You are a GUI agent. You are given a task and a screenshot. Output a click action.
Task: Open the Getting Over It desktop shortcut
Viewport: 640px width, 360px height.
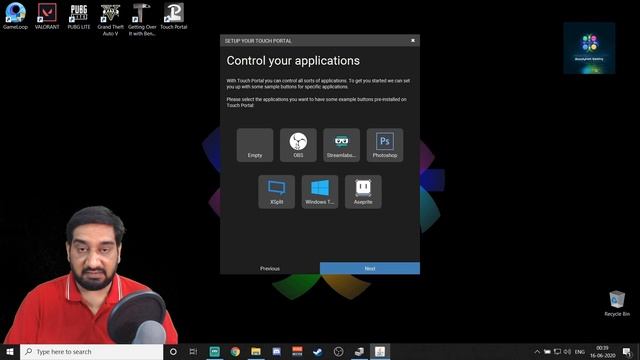142,20
